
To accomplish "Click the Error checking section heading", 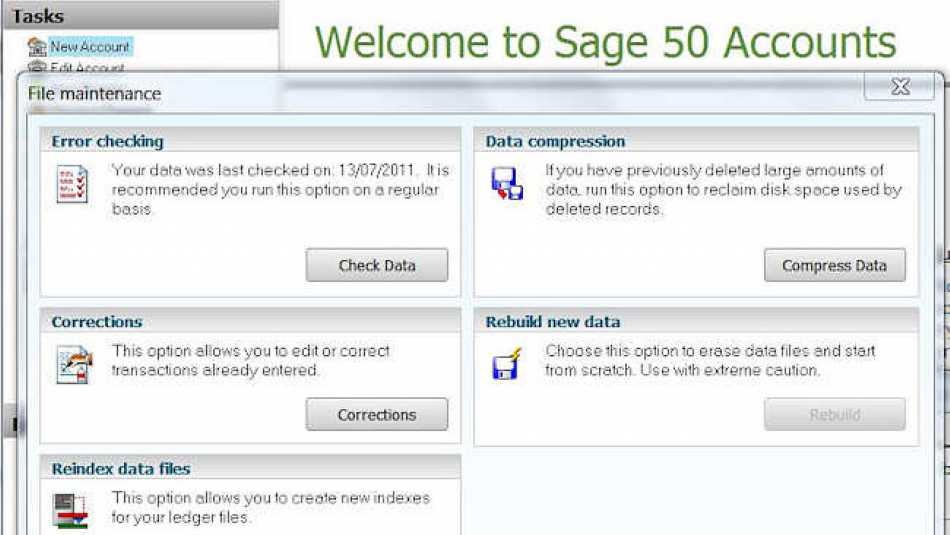I will tap(107, 141).
